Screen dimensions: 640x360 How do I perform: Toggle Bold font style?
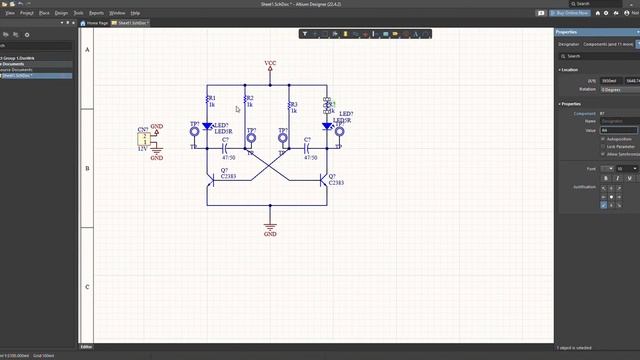[606, 178]
